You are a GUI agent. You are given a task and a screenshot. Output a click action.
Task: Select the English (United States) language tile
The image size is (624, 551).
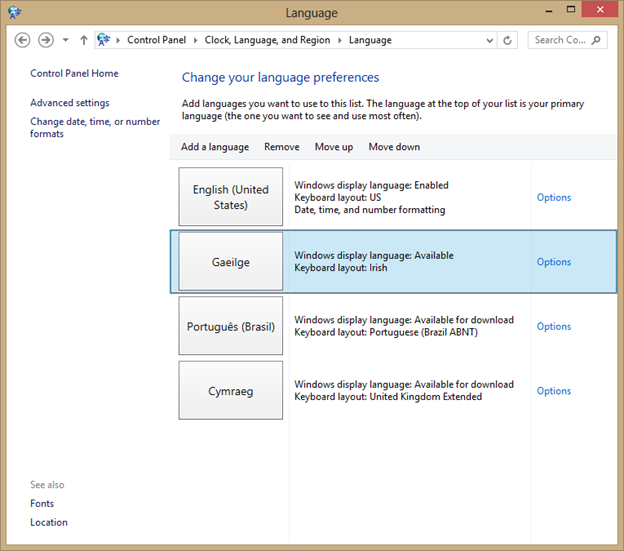[x=231, y=197]
